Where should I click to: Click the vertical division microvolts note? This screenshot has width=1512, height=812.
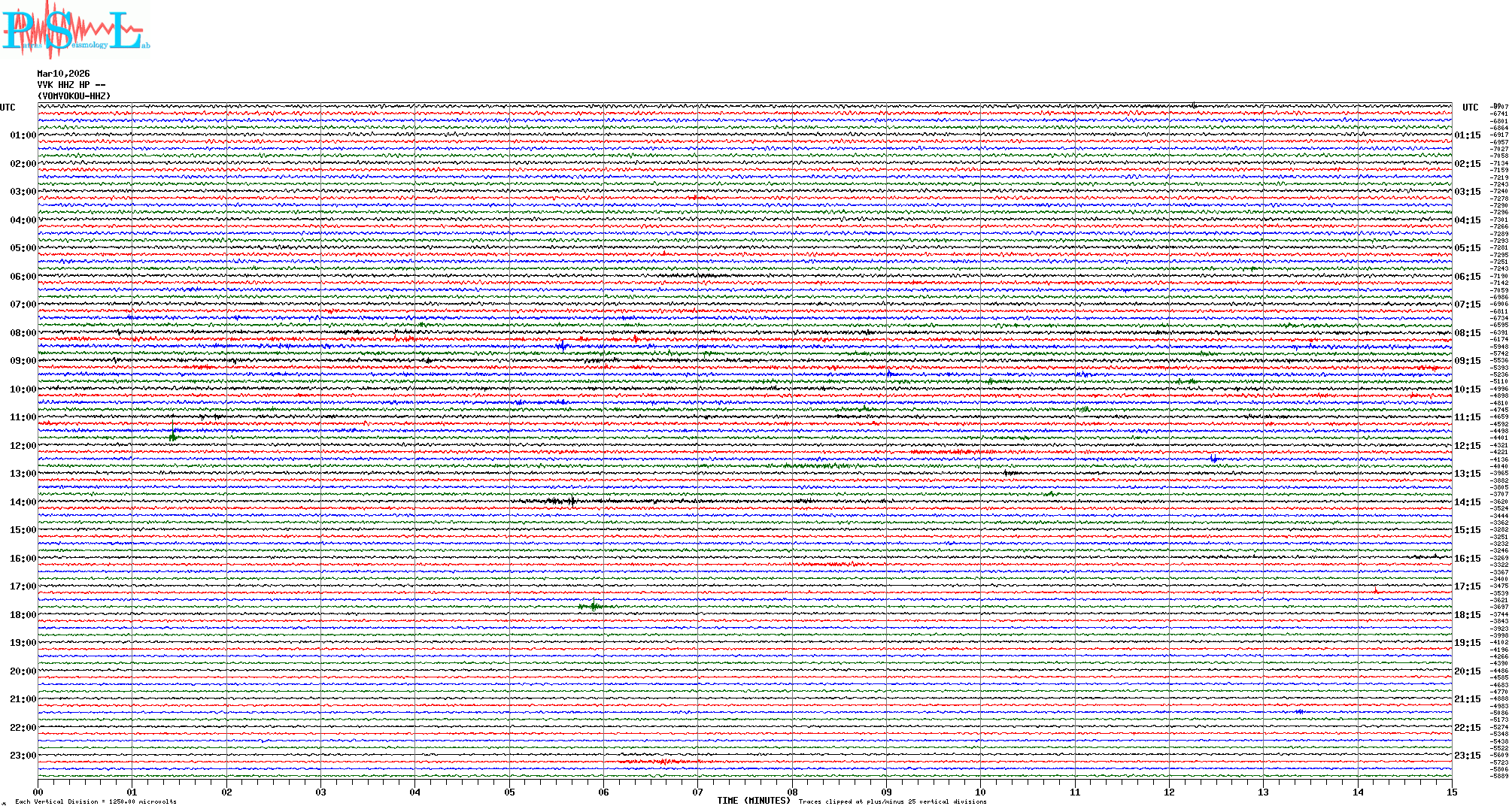point(96,801)
